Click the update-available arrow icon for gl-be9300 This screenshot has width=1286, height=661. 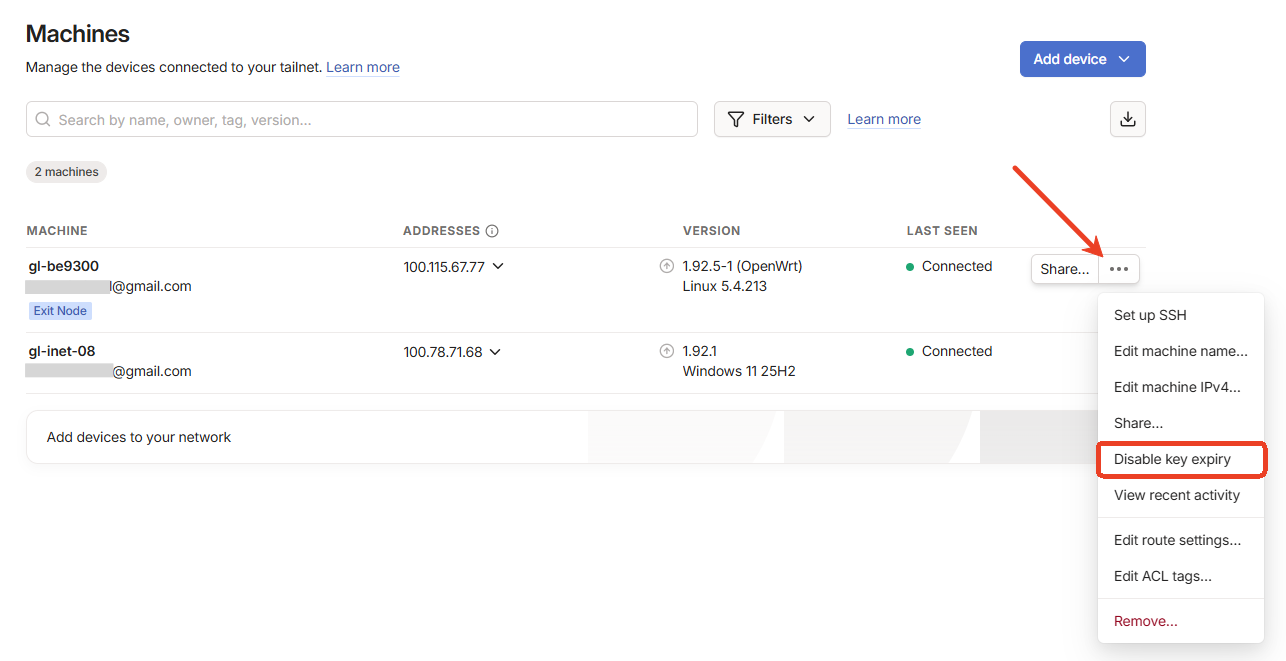click(x=667, y=266)
